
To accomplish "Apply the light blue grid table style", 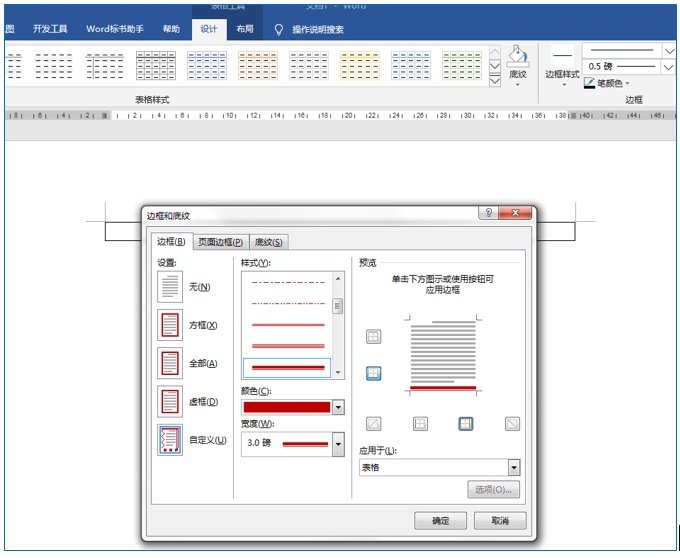I will coord(411,65).
